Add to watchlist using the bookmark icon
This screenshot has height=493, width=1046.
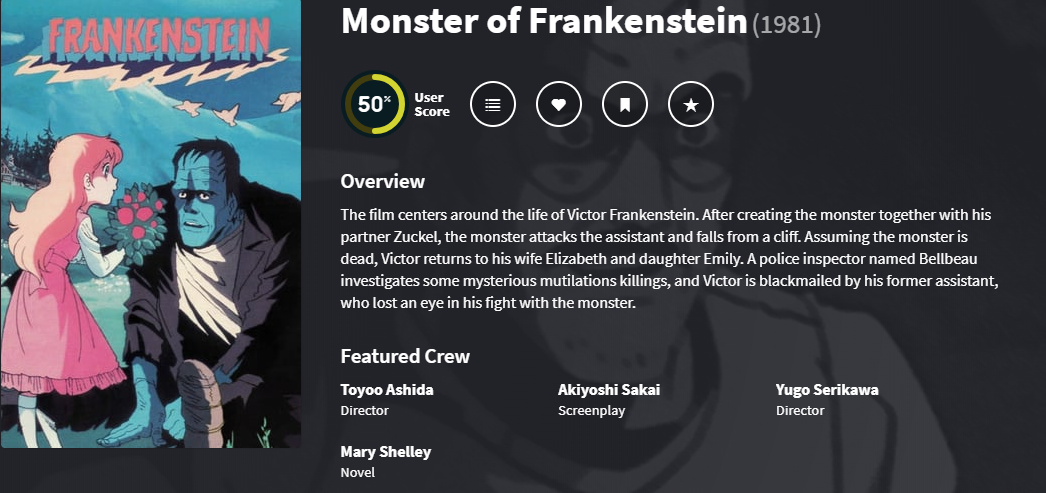(x=625, y=104)
